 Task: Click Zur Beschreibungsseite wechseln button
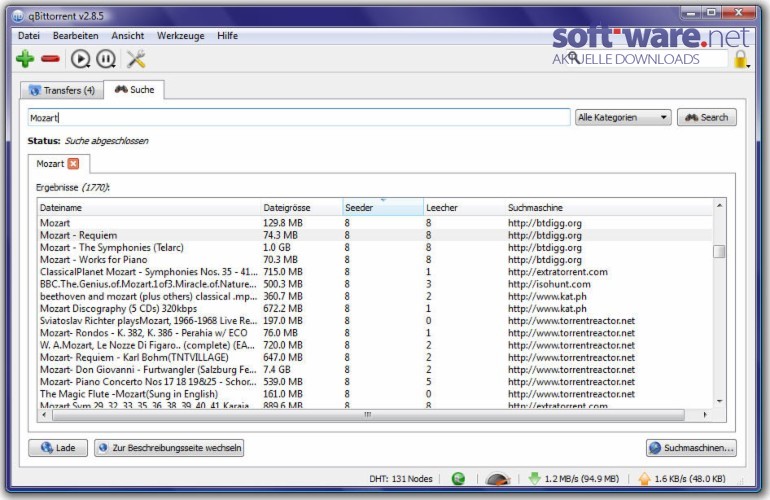(169, 448)
